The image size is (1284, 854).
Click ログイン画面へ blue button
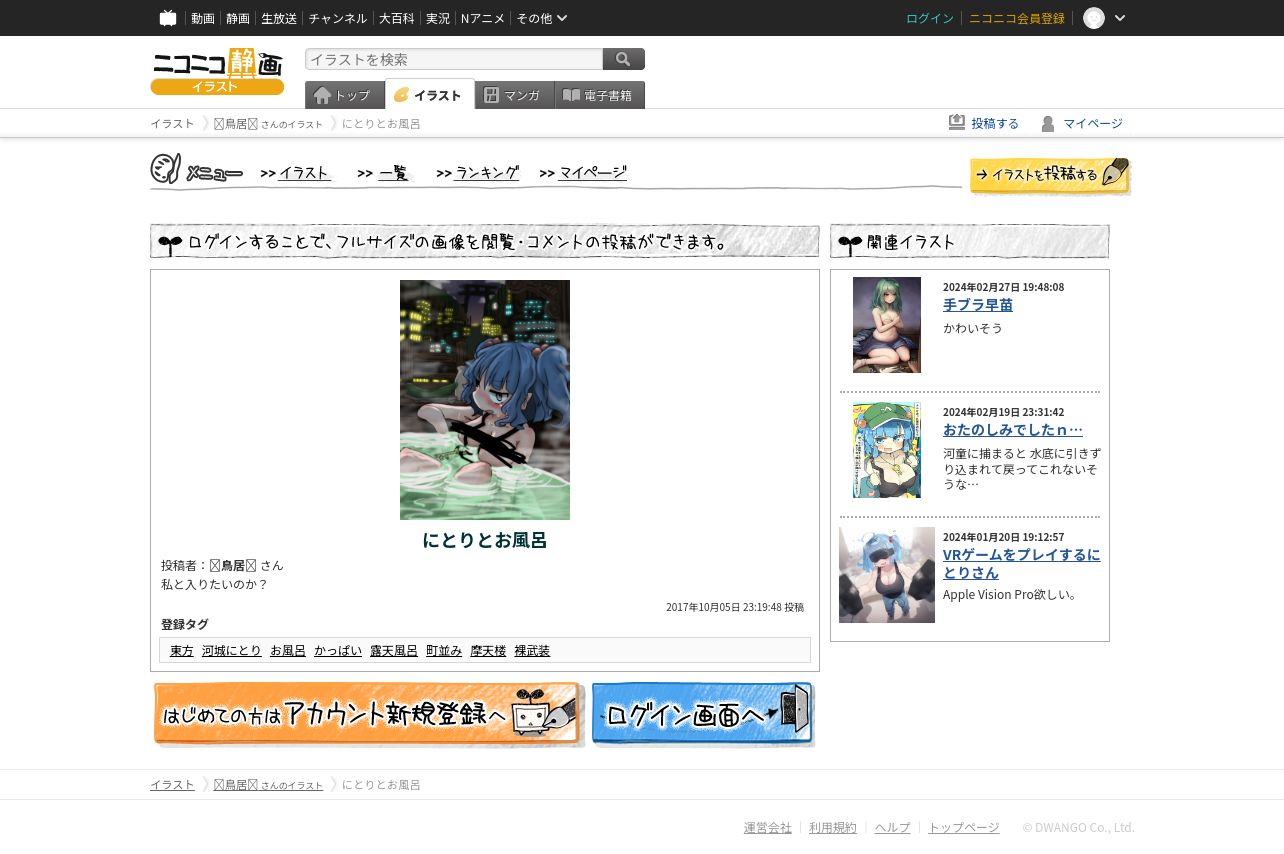point(703,714)
